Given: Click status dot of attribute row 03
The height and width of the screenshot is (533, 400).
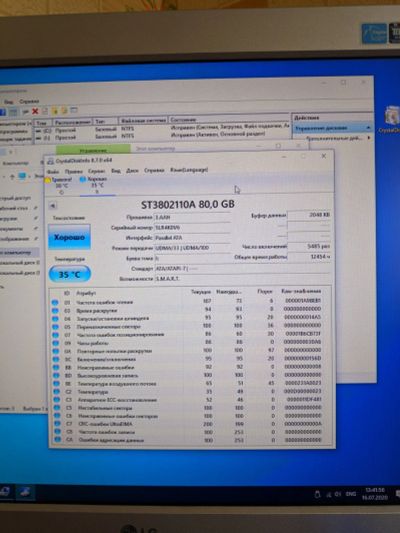Looking at the screenshot, I should pyautogui.click(x=55, y=310).
